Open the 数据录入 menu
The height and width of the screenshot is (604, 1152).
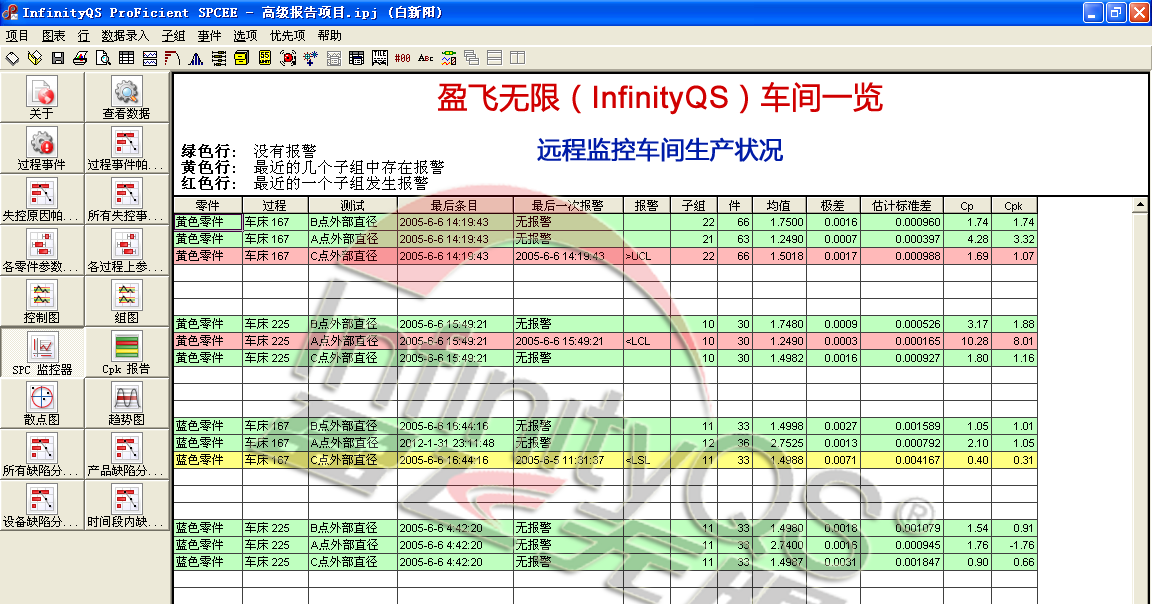[x=125, y=35]
